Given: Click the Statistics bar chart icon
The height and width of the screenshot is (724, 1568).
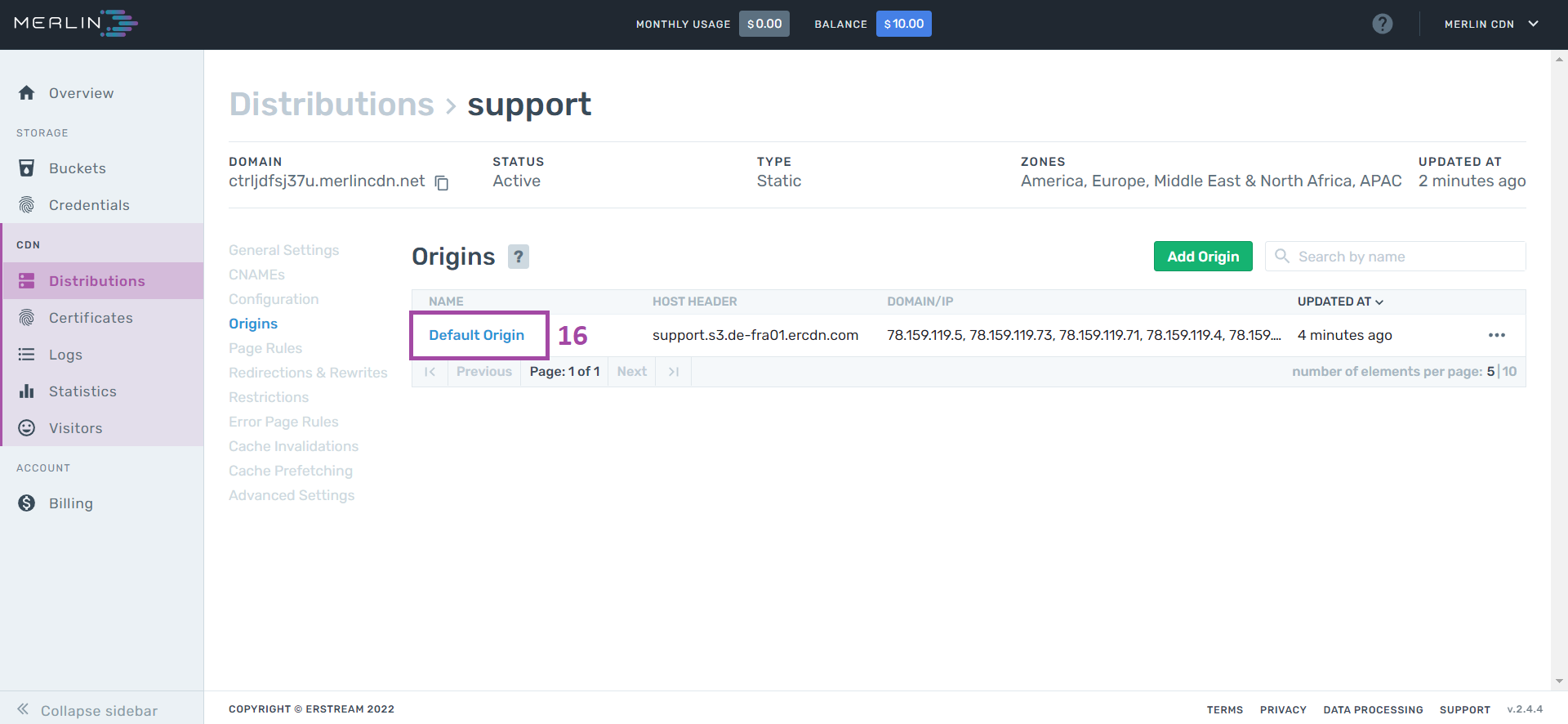Looking at the screenshot, I should point(27,391).
